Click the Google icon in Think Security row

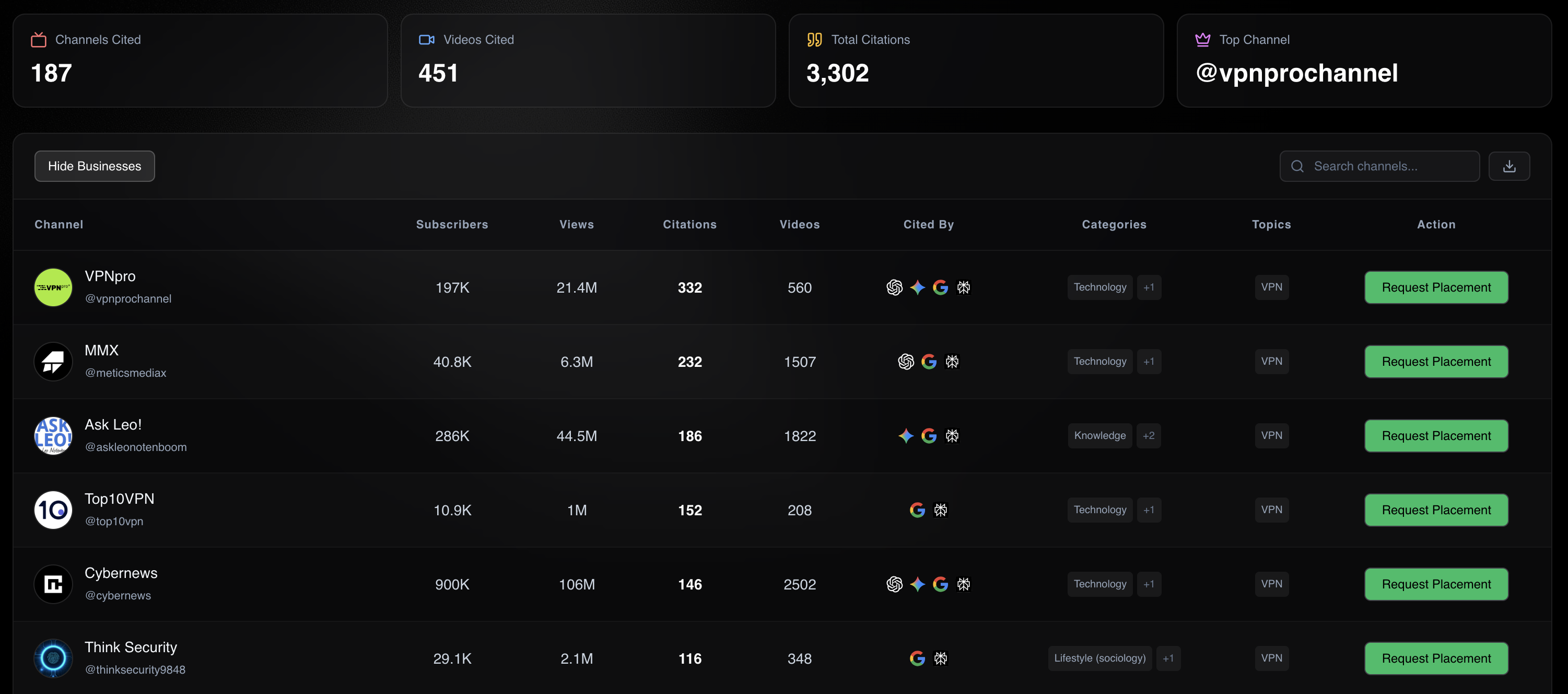click(x=917, y=658)
